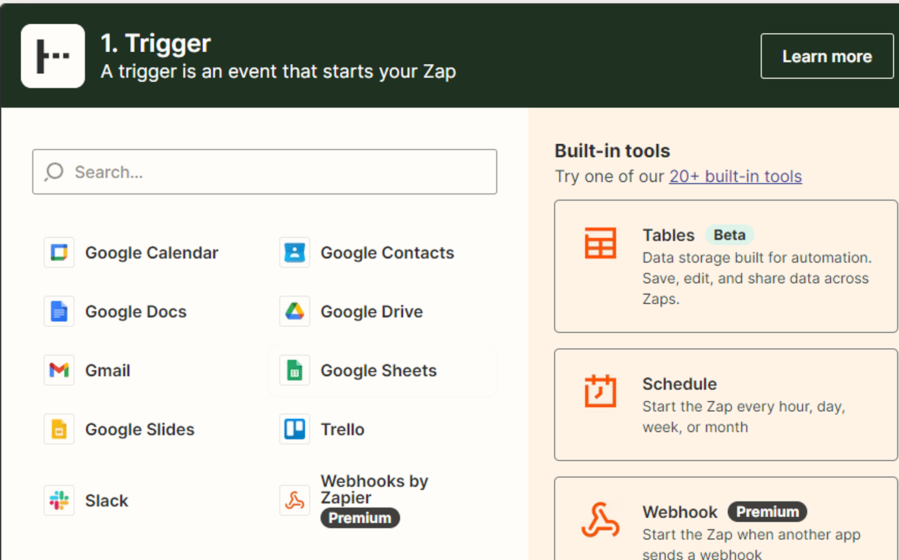Choose Google Contacts as trigger app
The height and width of the screenshot is (560, 899).
(x=387, y=253)
